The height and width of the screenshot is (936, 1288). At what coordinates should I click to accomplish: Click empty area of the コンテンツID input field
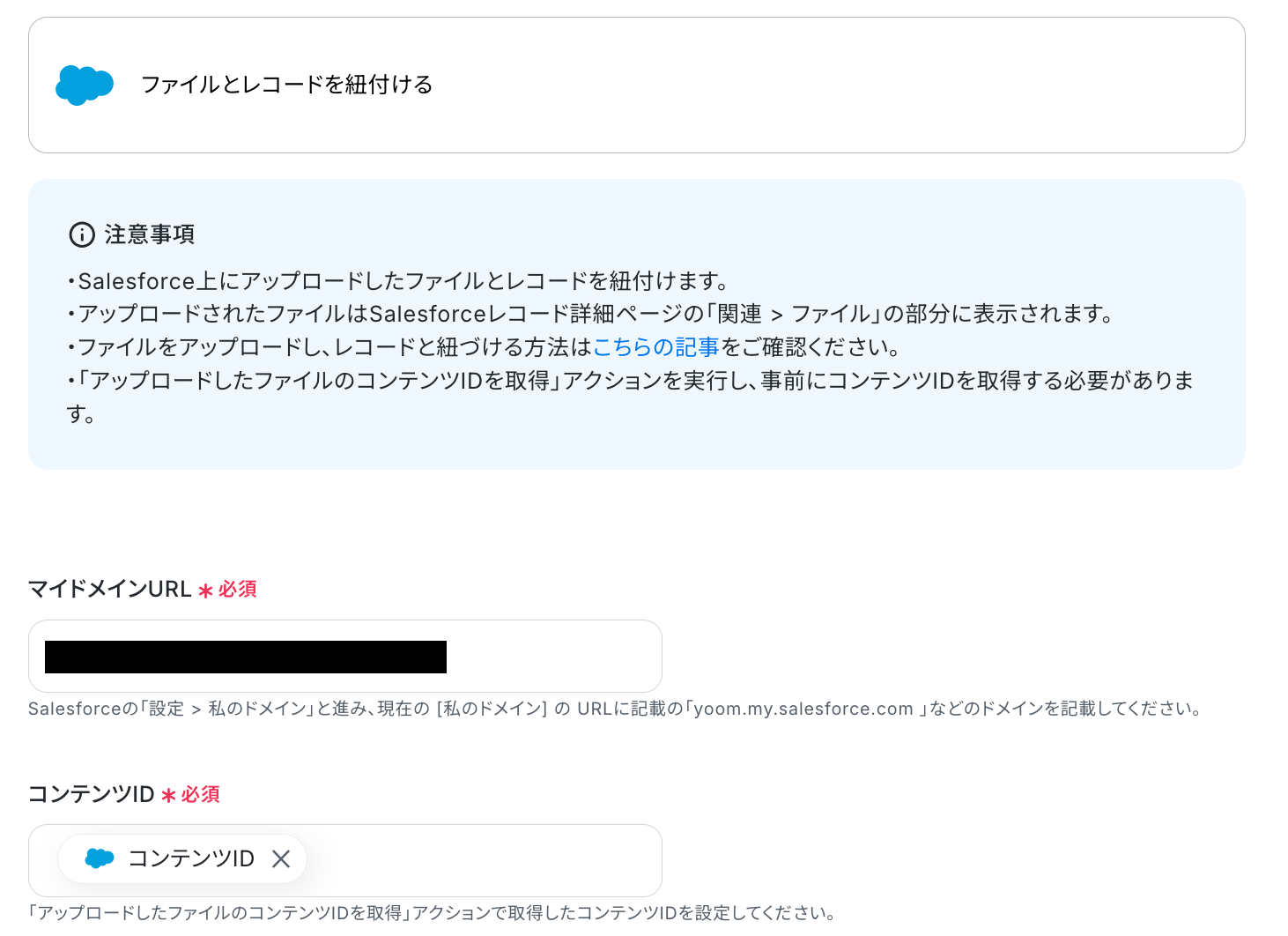[485, 860]
